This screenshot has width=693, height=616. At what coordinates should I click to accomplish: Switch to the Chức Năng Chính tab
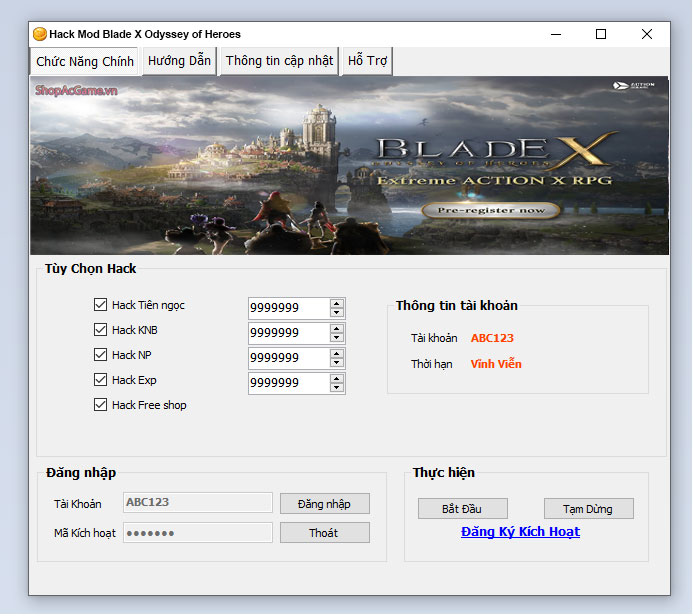click(85, 61)
